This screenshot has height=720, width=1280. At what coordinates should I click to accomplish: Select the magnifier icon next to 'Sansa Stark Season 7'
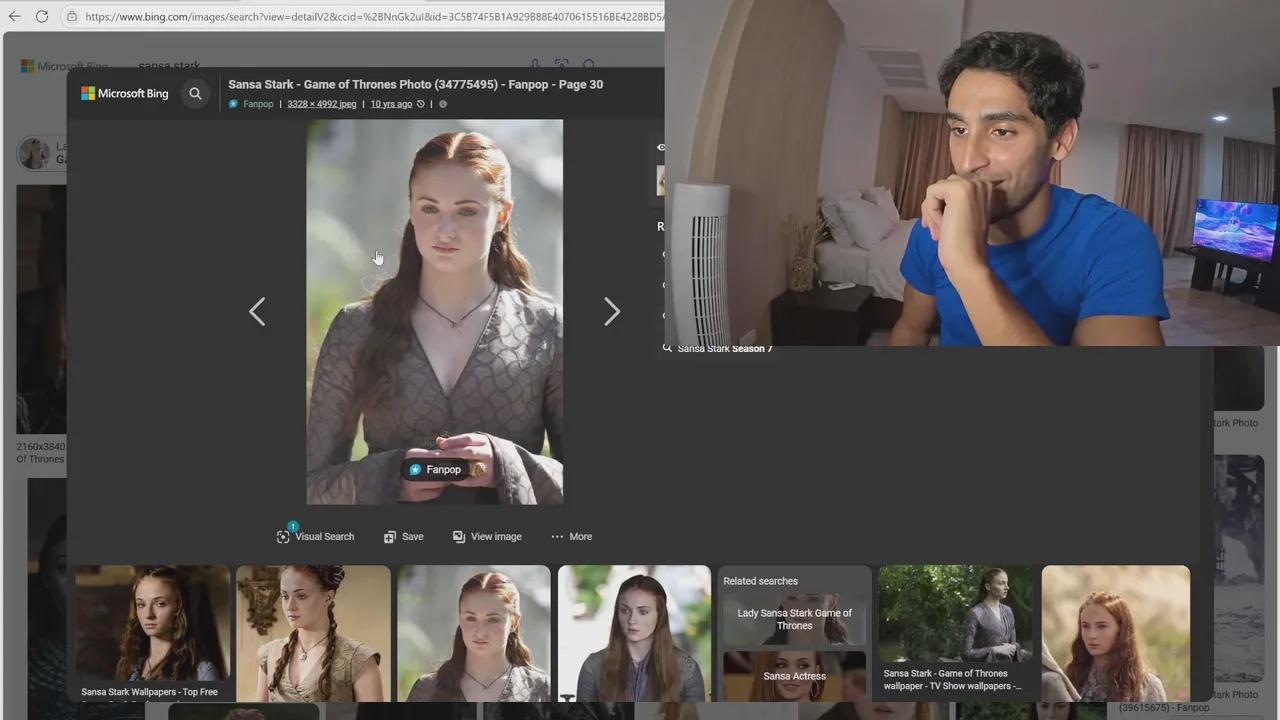667,348
